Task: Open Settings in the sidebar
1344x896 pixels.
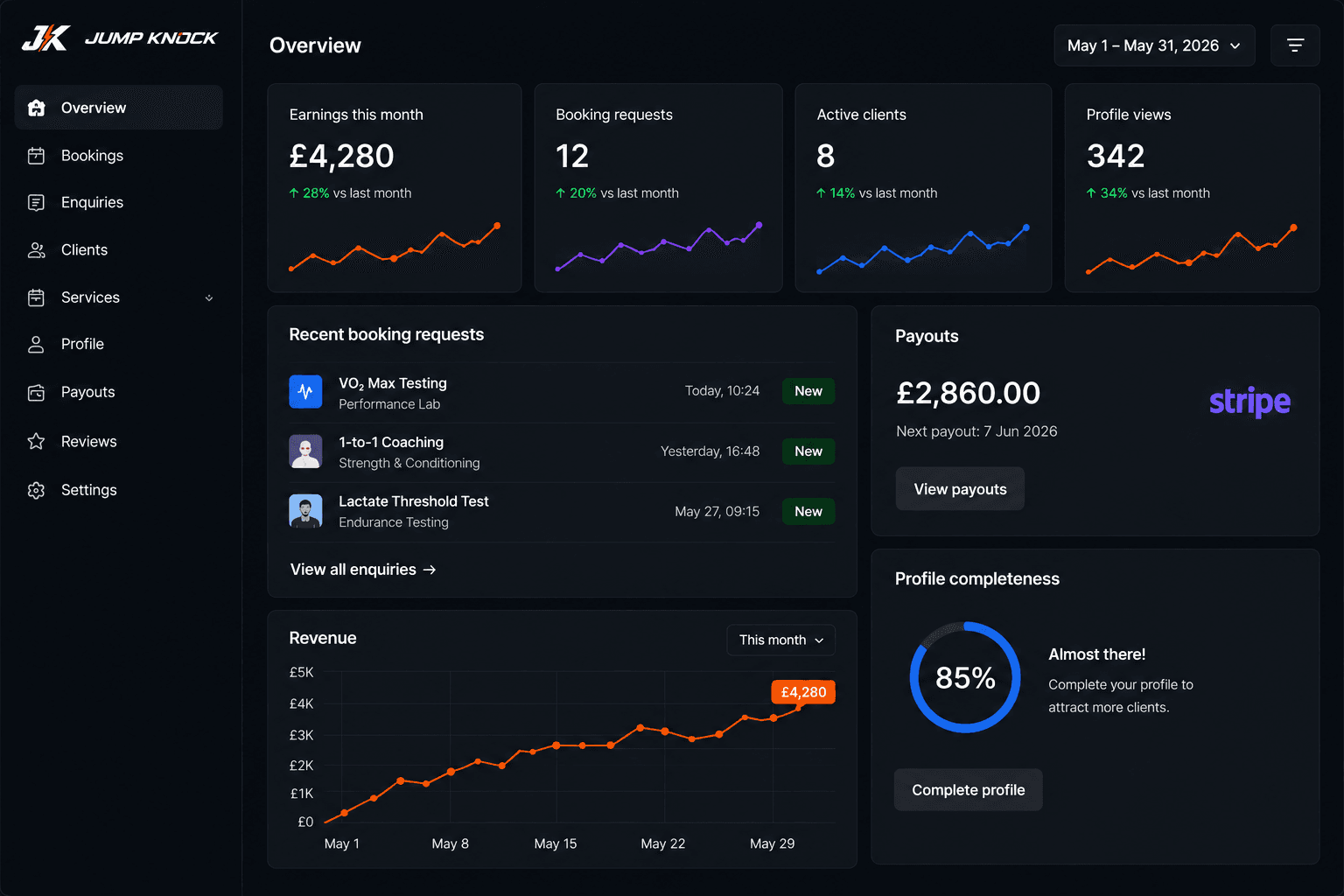Action: (119, 490)
